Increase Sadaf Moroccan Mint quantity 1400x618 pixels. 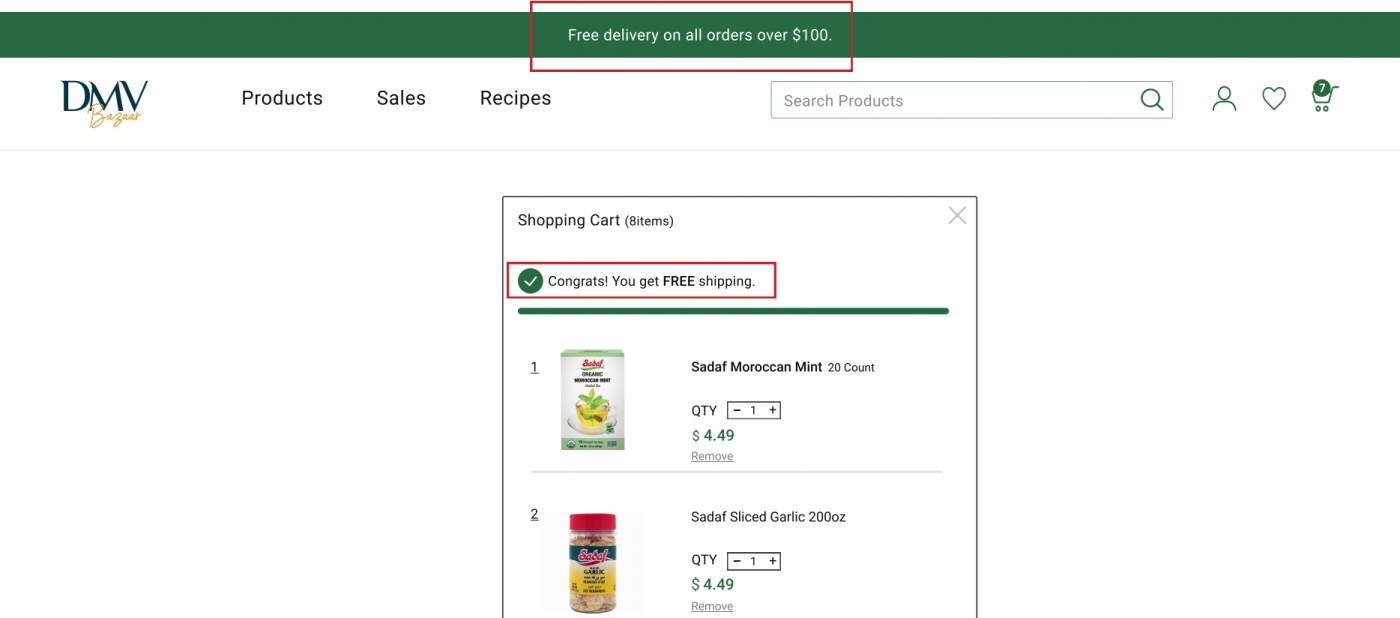773,410
